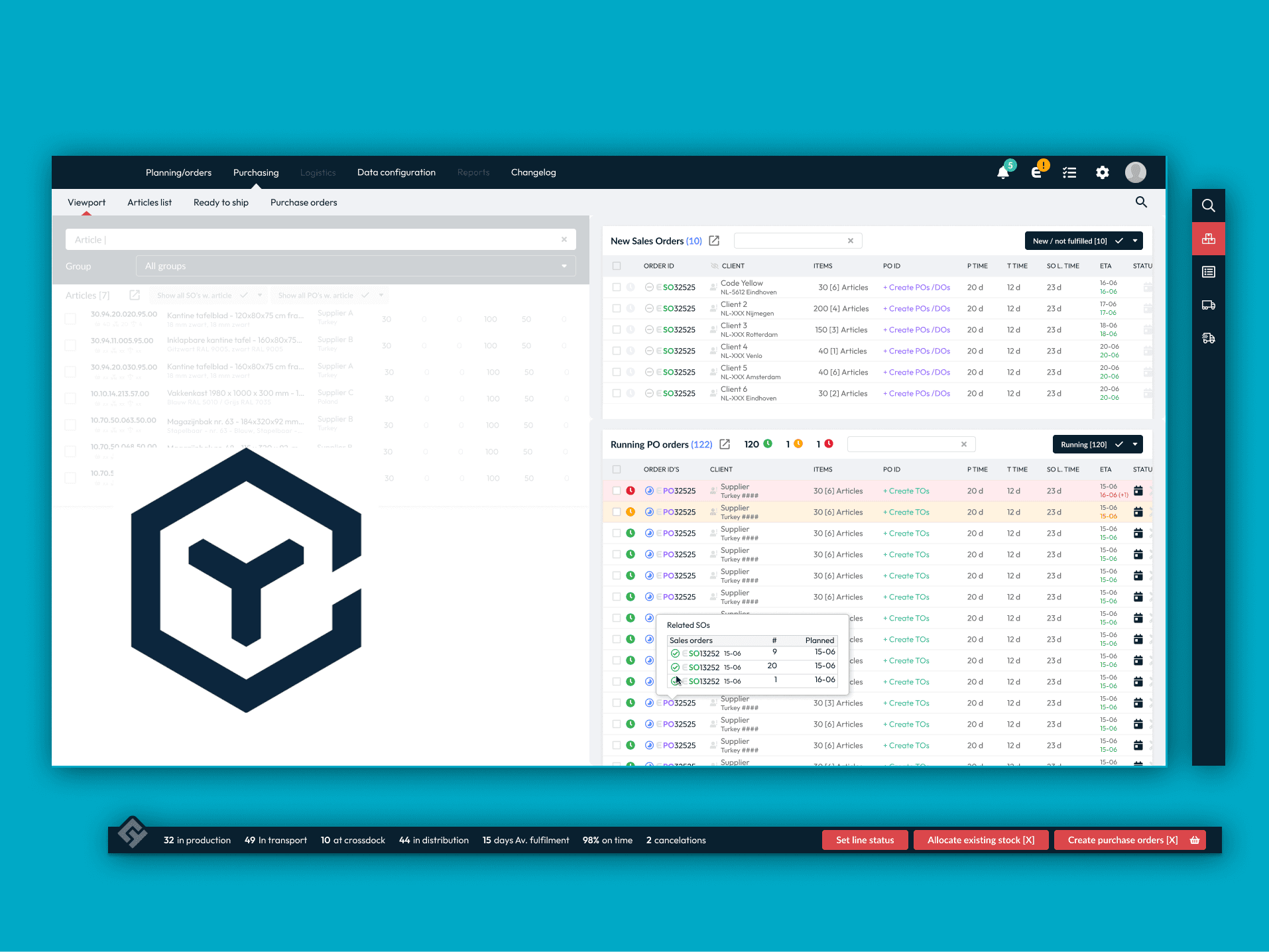Open the Data configuration menu
The image size is (1269, 952).
(x=396, y=172)
